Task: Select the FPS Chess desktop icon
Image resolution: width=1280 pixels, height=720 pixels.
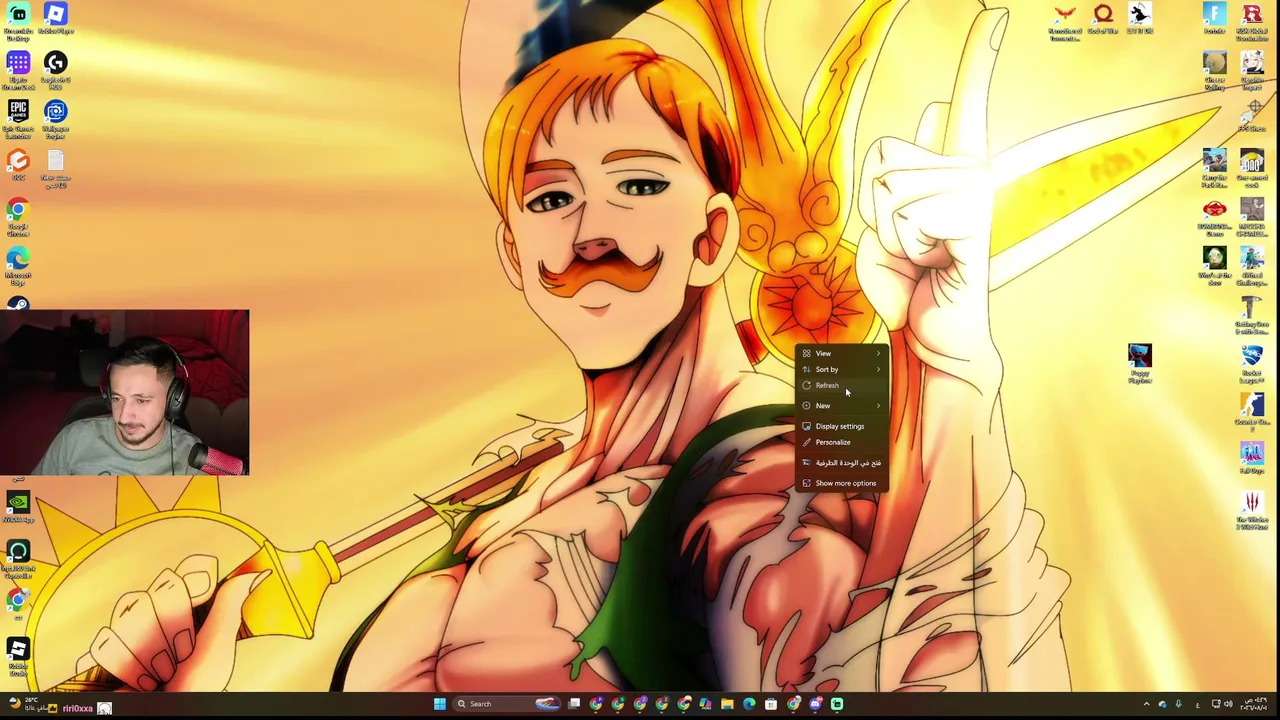Action: (x=1252, y=116)
